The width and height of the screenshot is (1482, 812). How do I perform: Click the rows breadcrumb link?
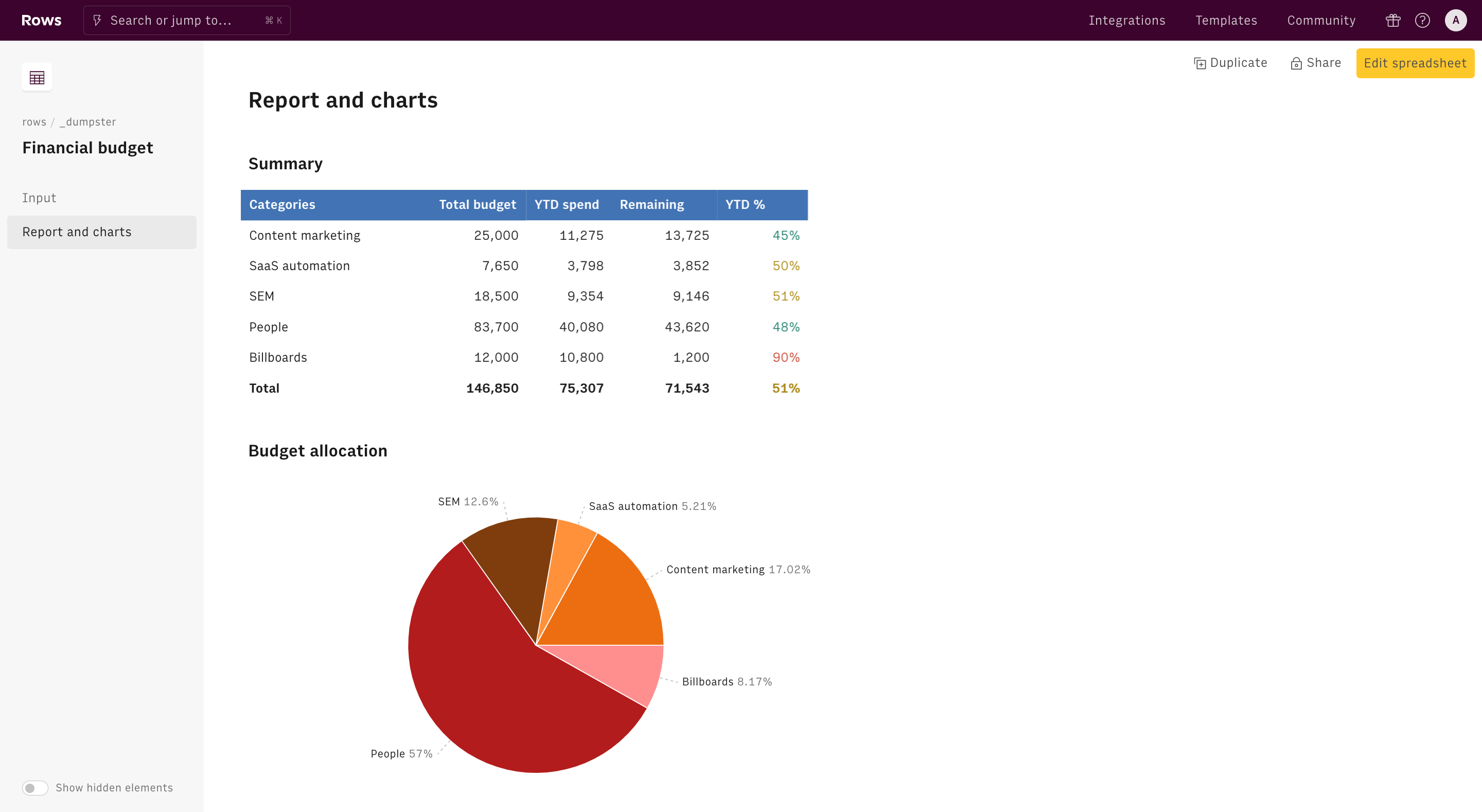tap(34, 122)
